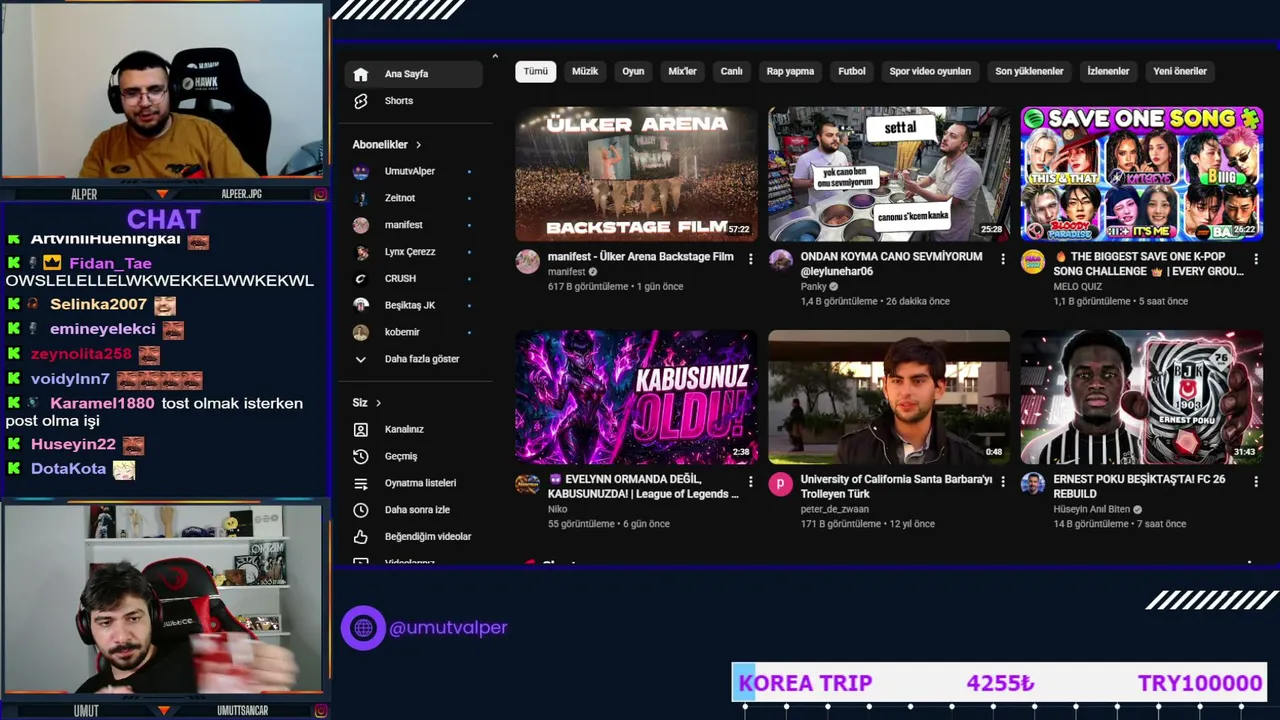Image resolution: width=1280 pixels, height=720 pixels.
Task: Select the Rap yapma chip
Action: 790,71
